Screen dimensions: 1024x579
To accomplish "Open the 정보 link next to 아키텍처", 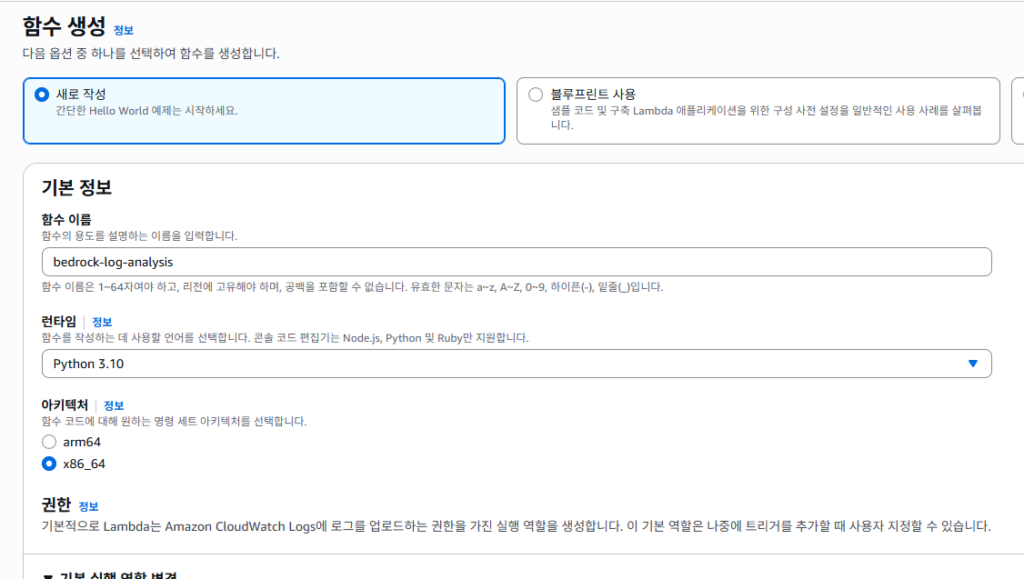I will [x=114, y=405].
